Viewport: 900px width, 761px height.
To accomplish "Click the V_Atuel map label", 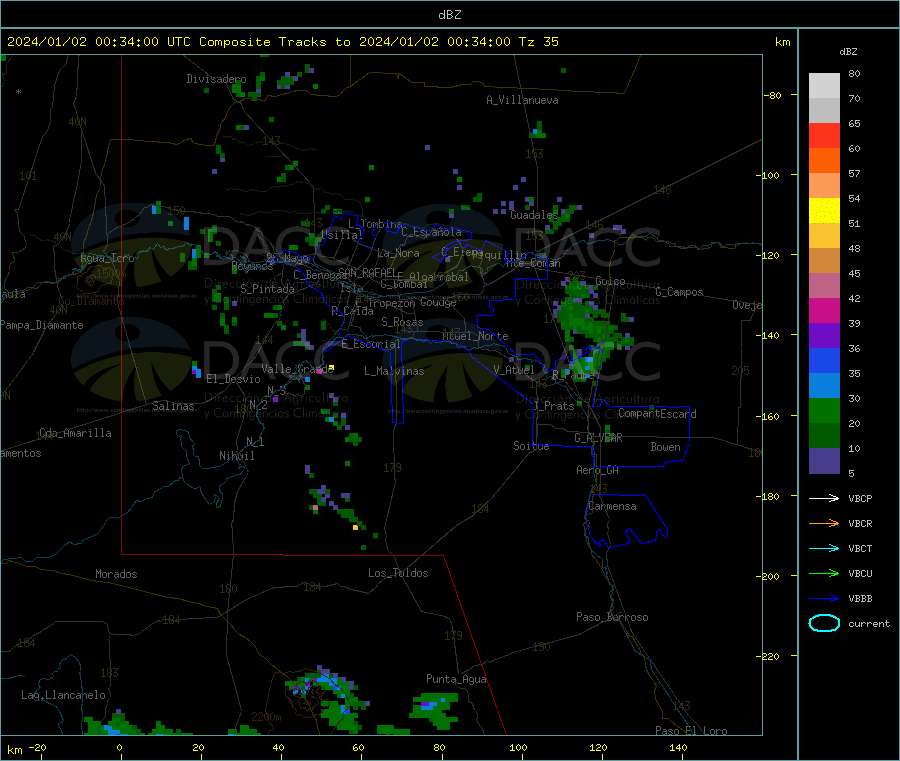I will click(x=514, y=370).
